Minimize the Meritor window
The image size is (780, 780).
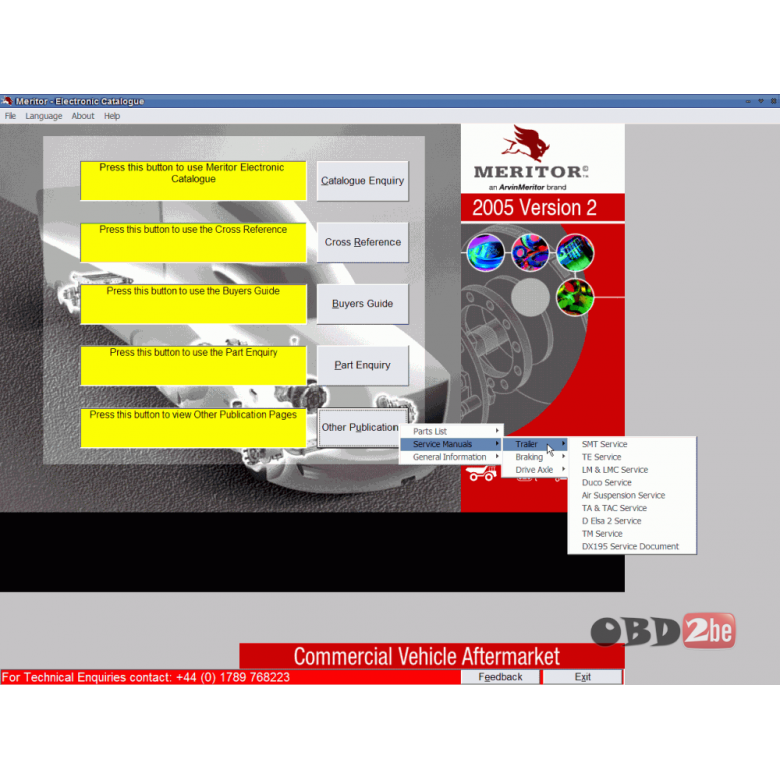[748, 101]
